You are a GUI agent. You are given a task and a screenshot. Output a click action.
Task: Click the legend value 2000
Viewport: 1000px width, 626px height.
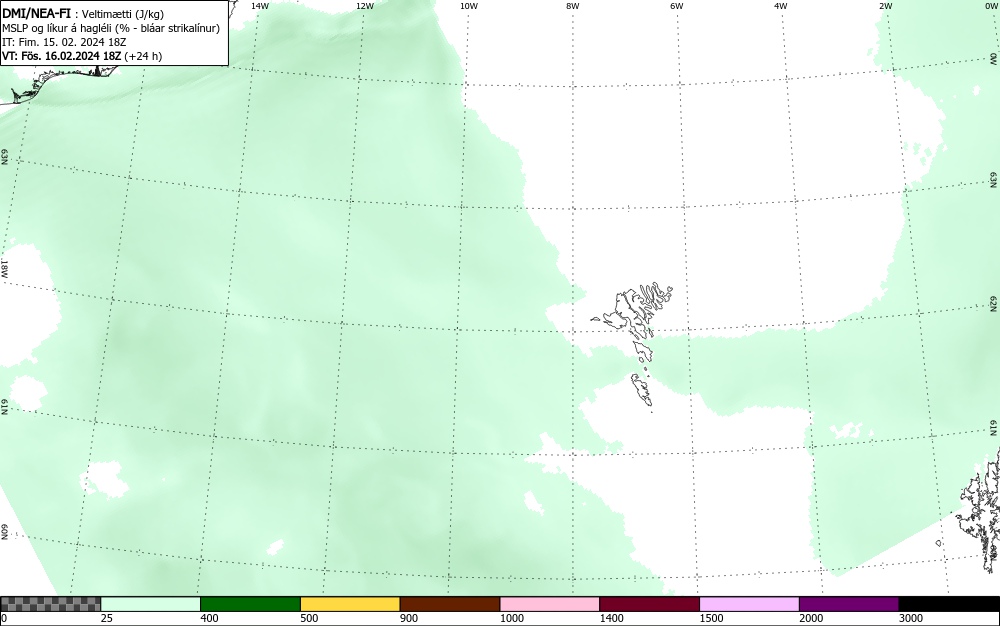point(811,618)
